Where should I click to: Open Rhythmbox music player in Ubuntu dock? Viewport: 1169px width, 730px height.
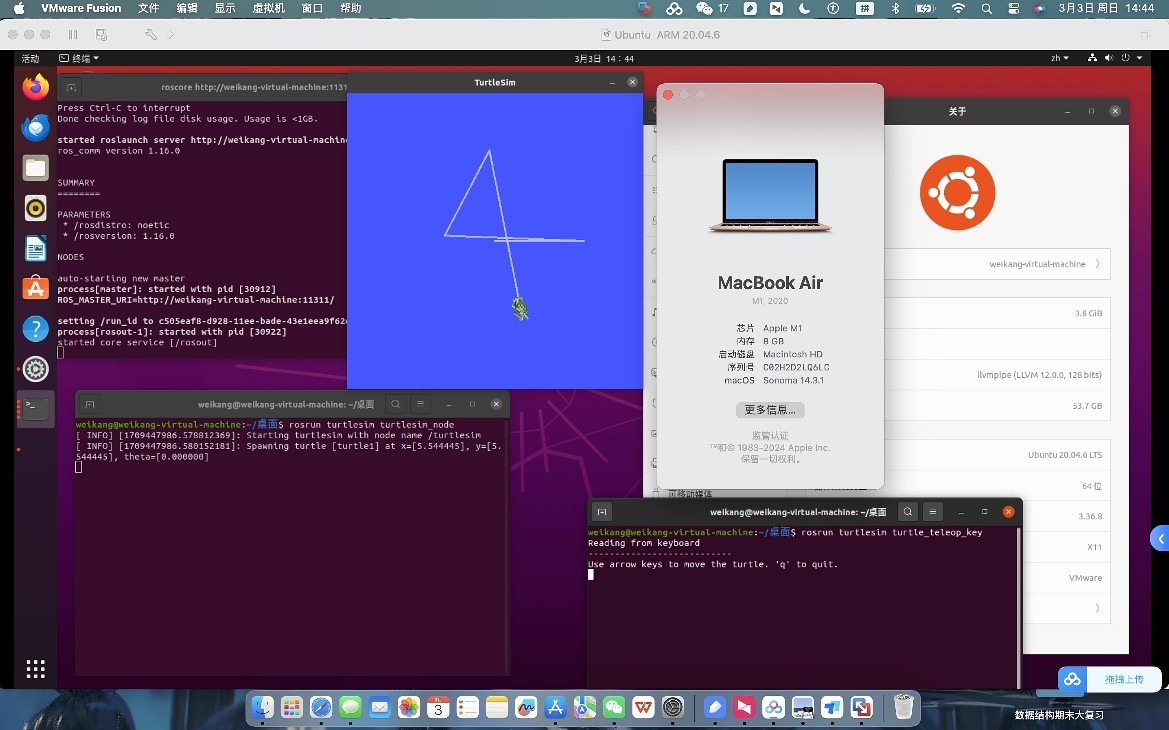[35, 208]
